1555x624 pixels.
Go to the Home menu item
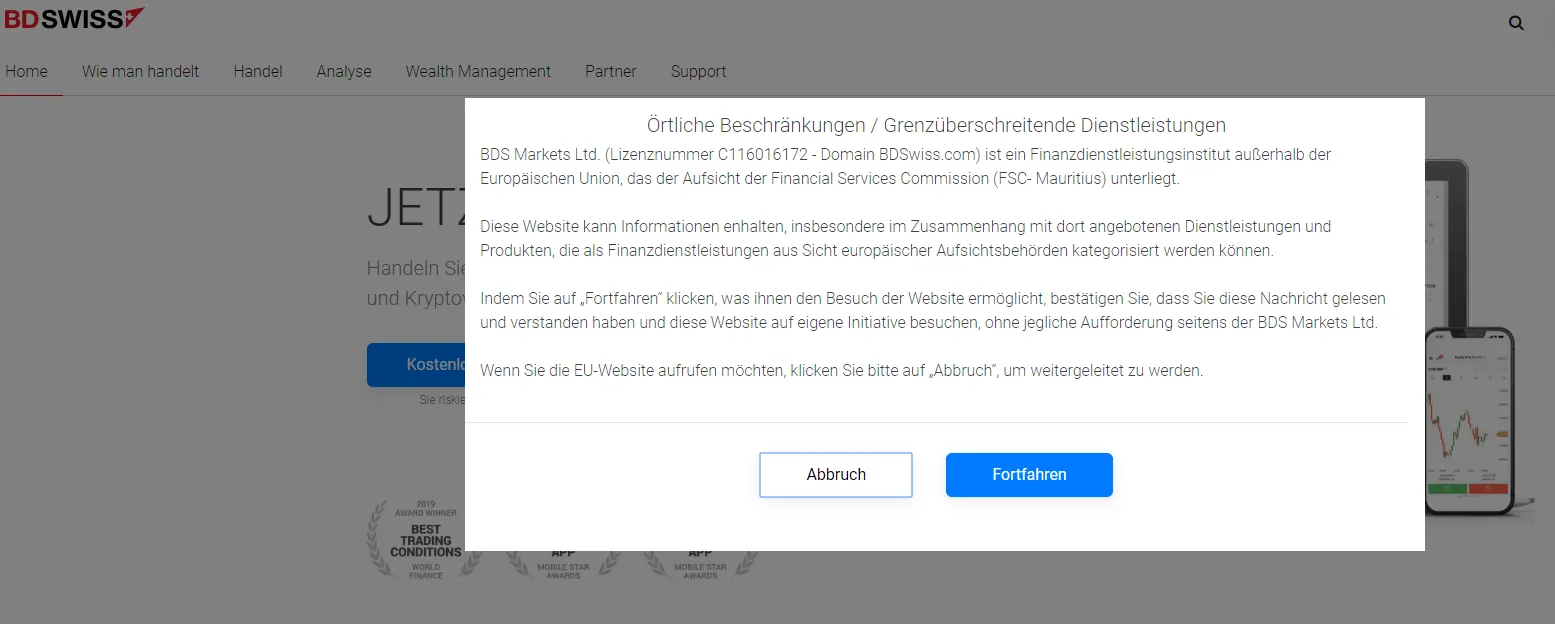[27, 71]
